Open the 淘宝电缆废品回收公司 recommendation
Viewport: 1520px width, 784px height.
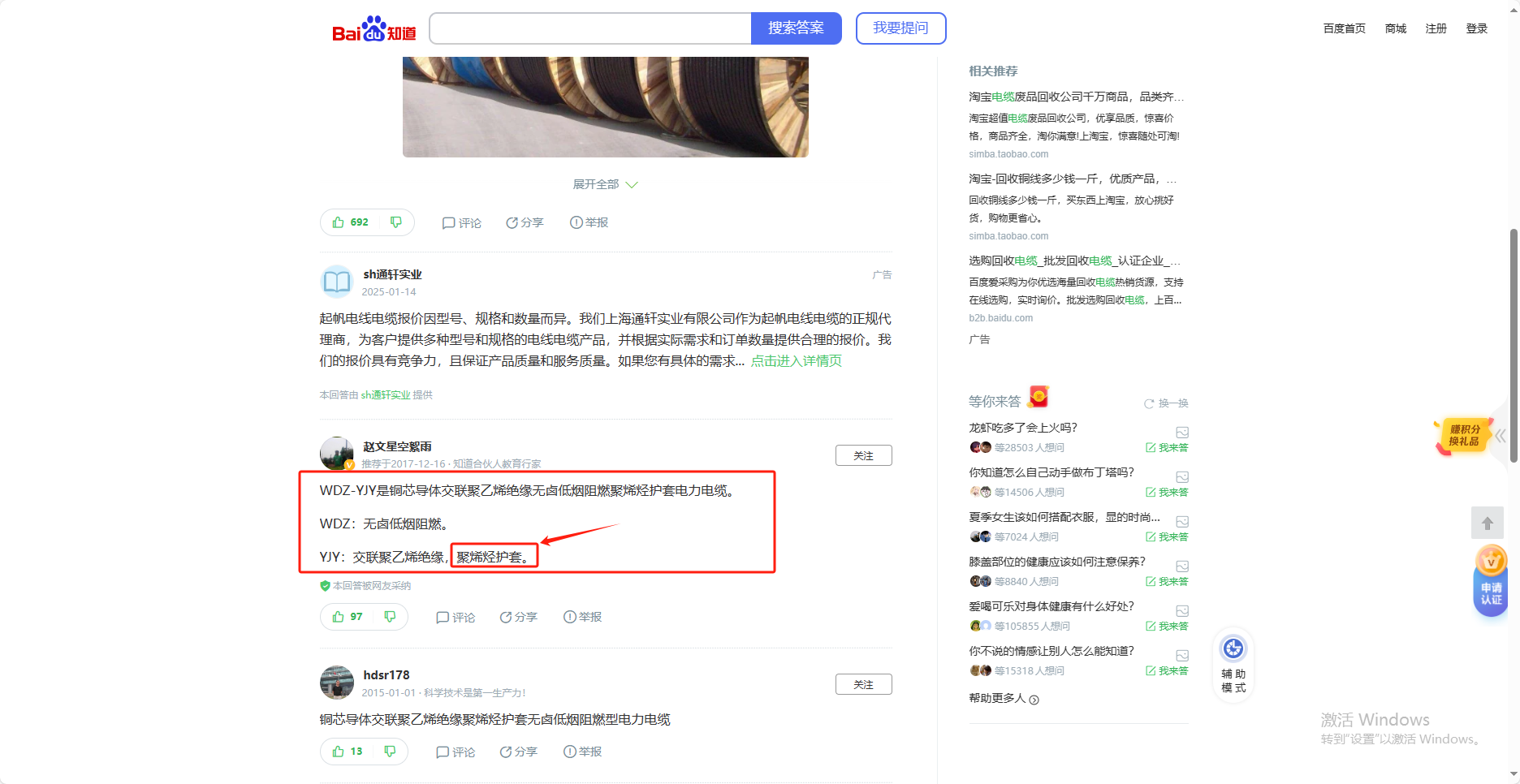[1076, 97]
